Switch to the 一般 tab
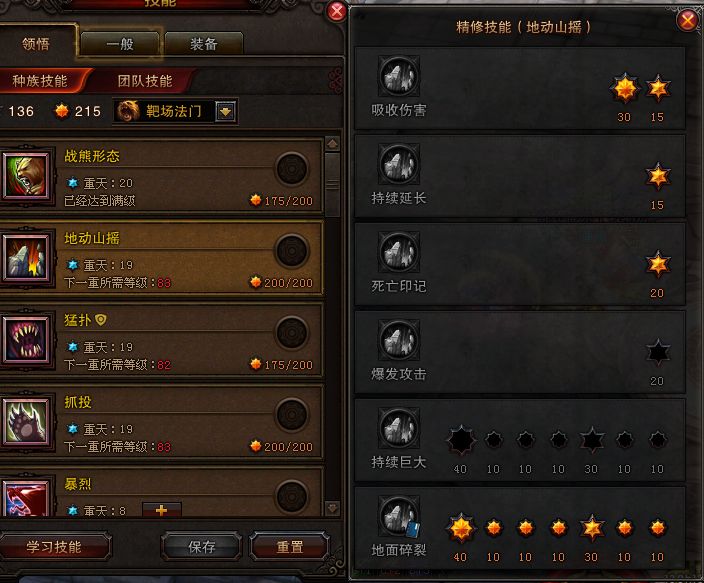Viewport: 704px width, 583px height. pos(120,44)
